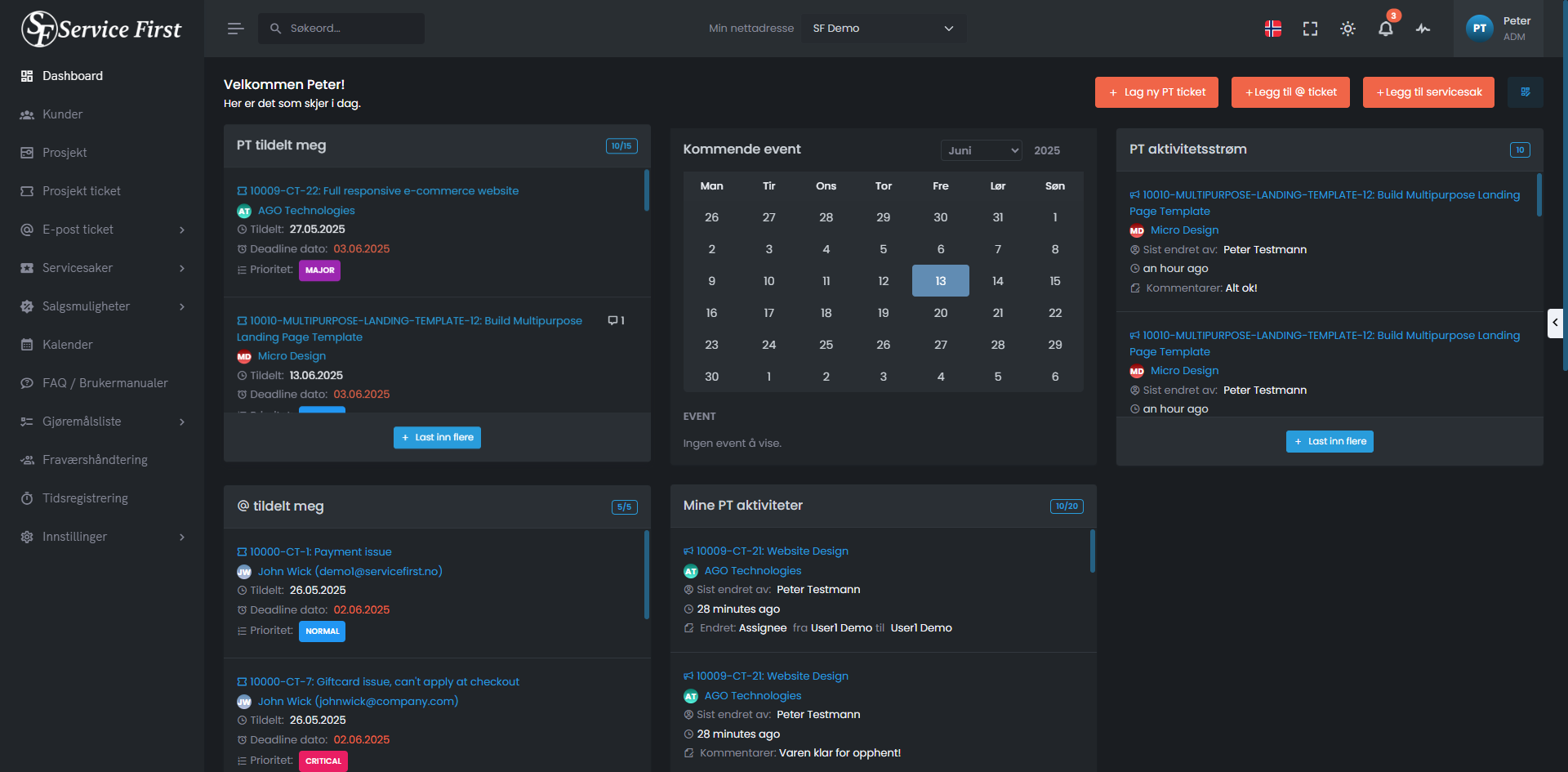
Task: Toggle light/dark theme sun icon
Action: coord(1348,29)
